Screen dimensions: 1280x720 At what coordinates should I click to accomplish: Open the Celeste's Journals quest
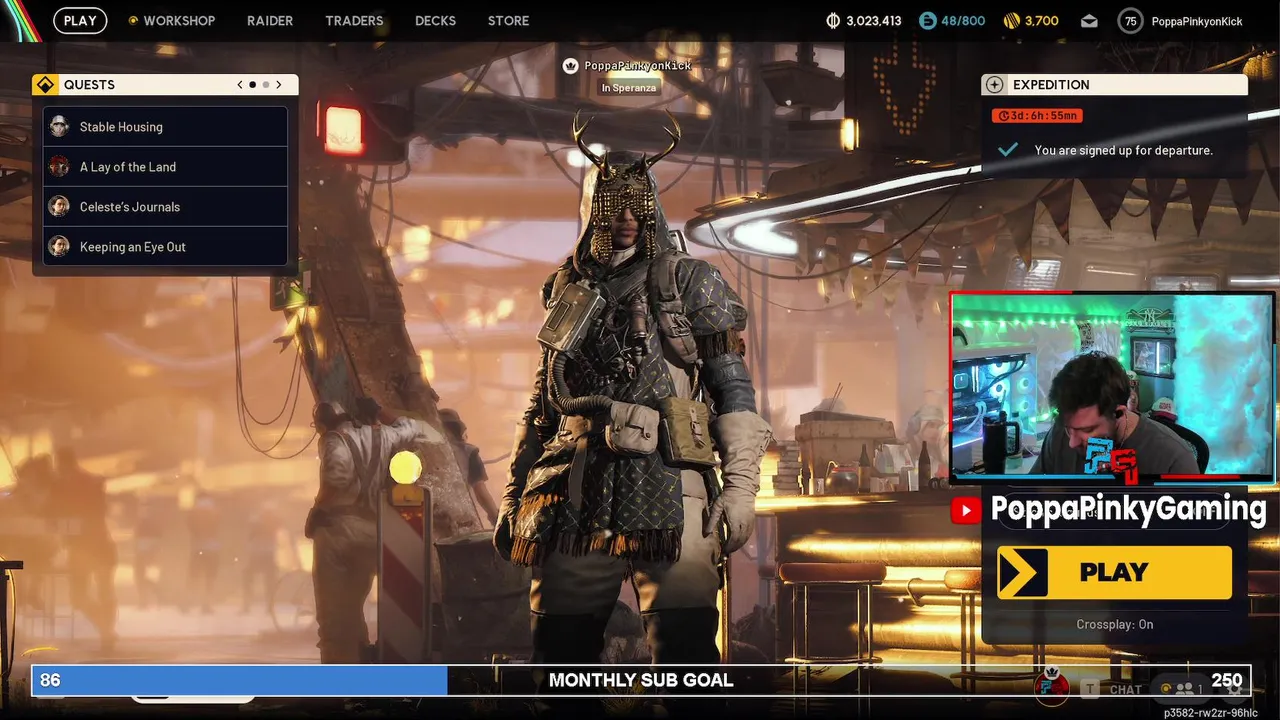pos(165,207)
